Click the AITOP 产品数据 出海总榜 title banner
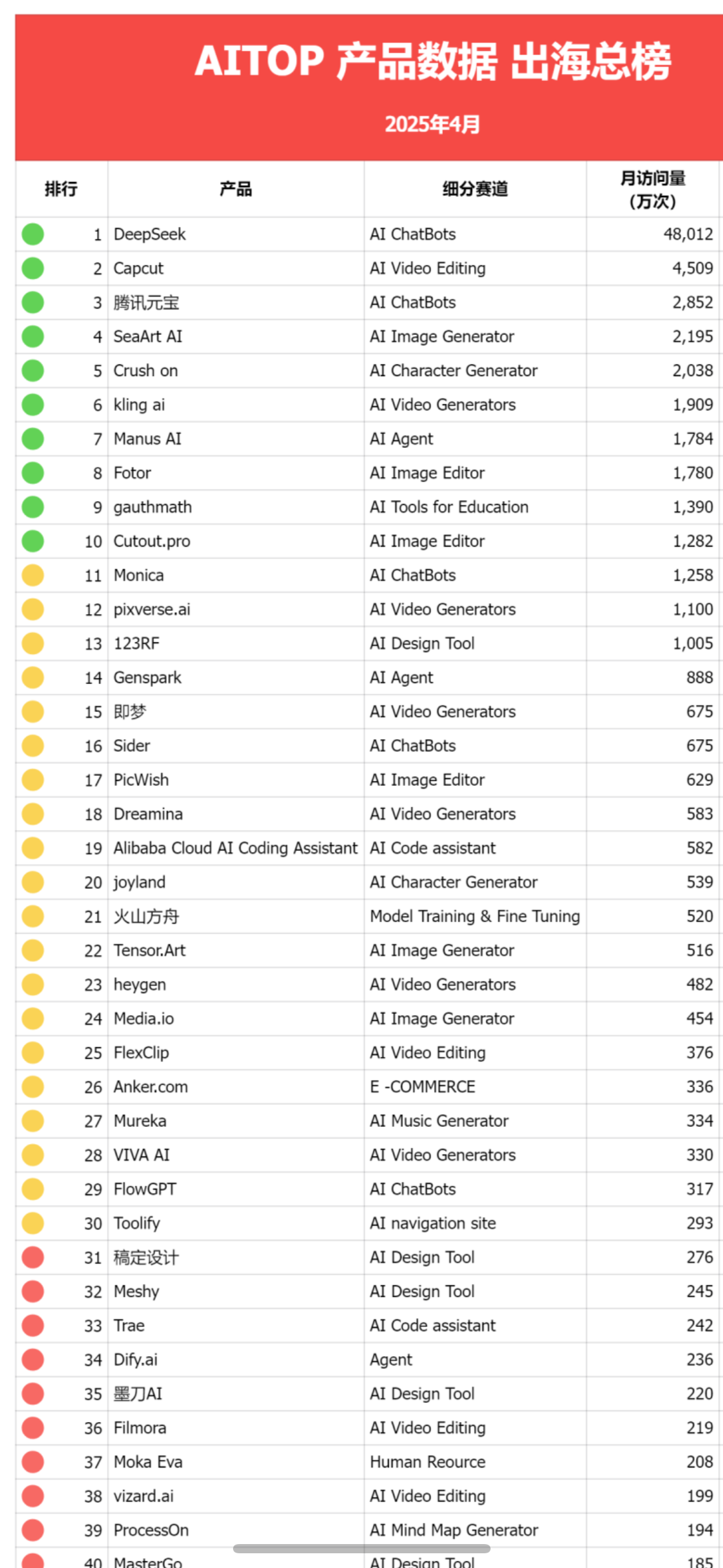723x1568 pixels. 369,88
